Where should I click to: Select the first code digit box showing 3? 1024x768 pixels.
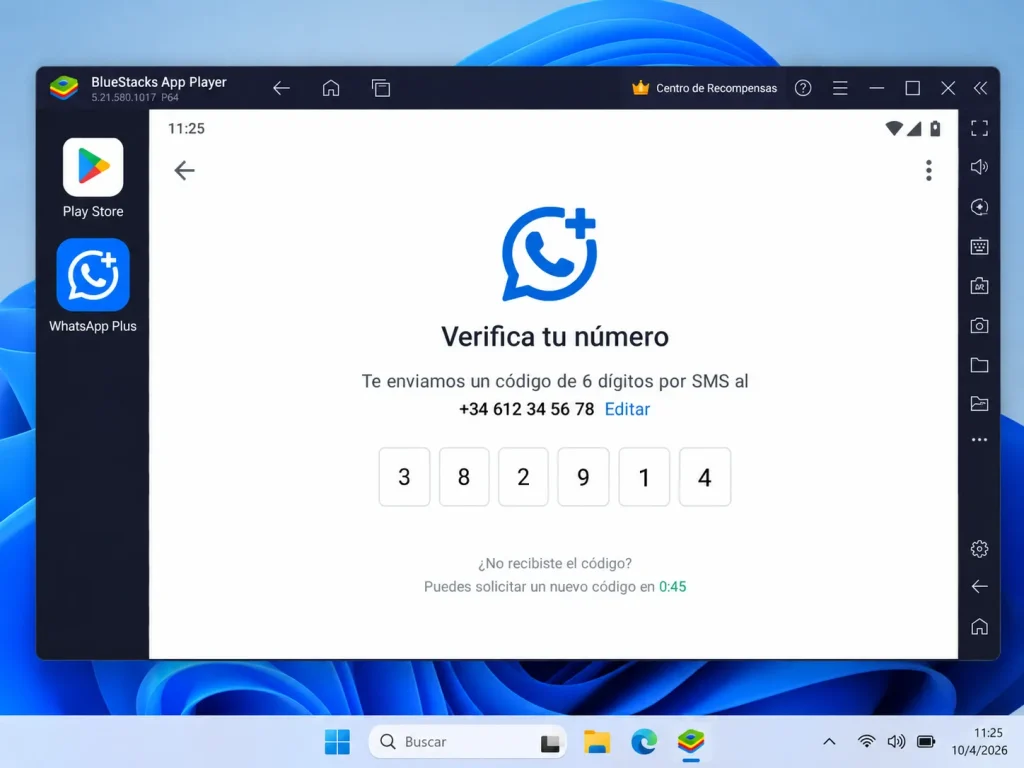(x=404, y=477)
